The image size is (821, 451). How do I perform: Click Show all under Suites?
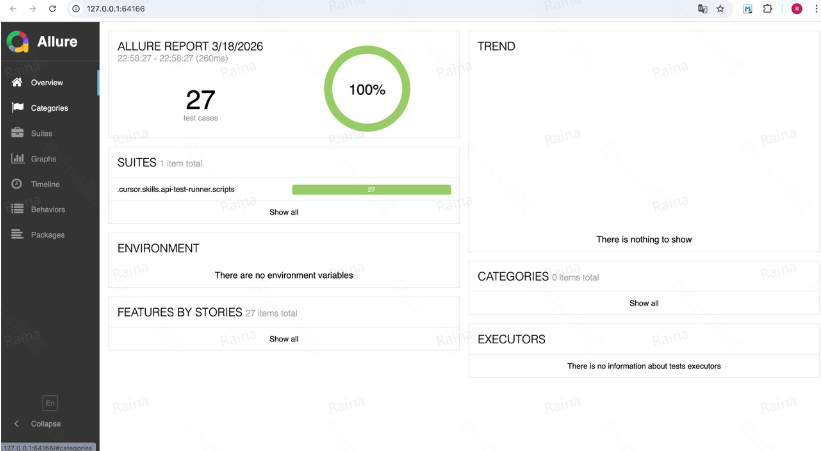click(x=284, y=212)
